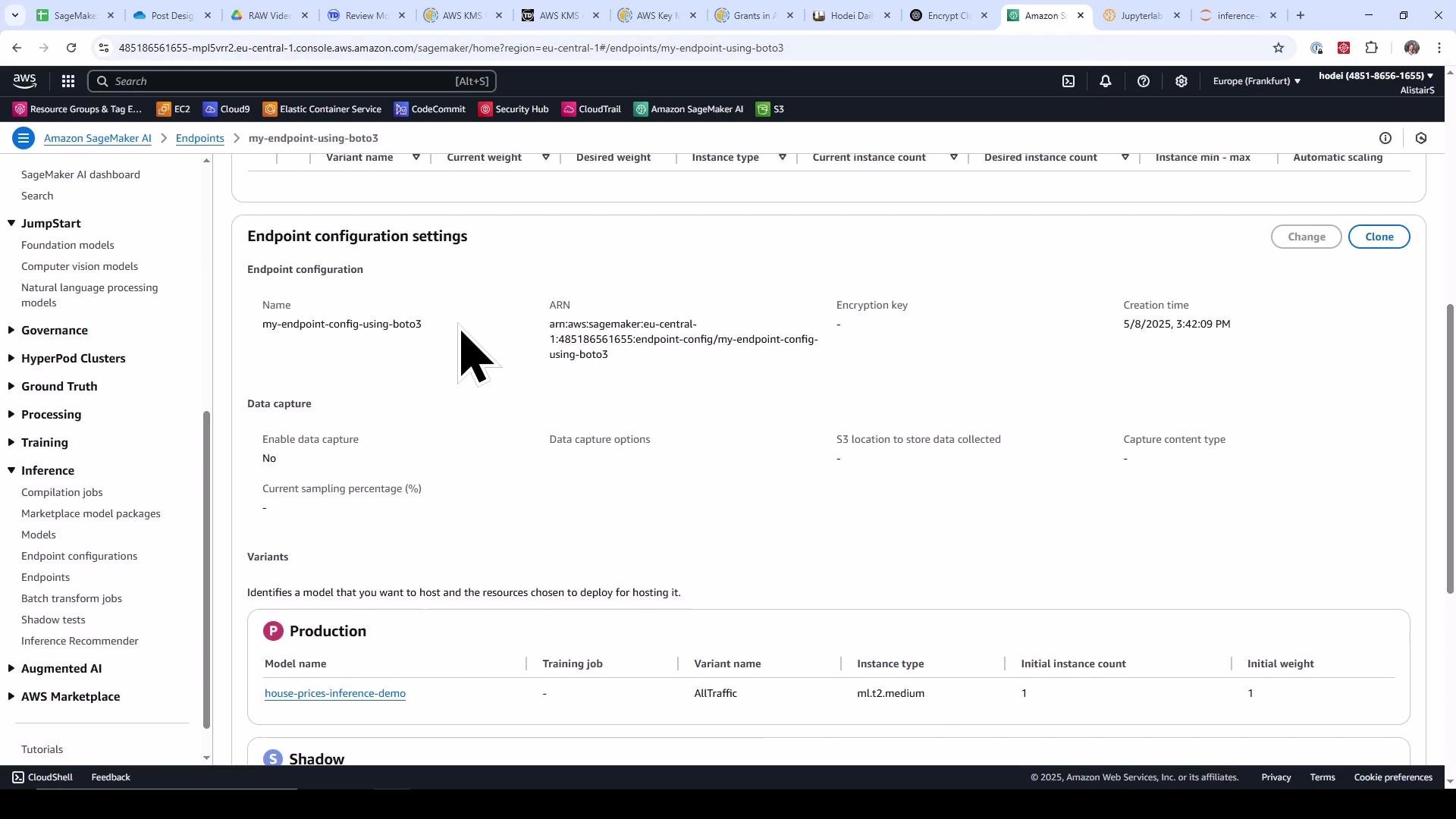The image size is (1456, 819).
Task: Collapse the Inference section
Action: pos(11,471)
